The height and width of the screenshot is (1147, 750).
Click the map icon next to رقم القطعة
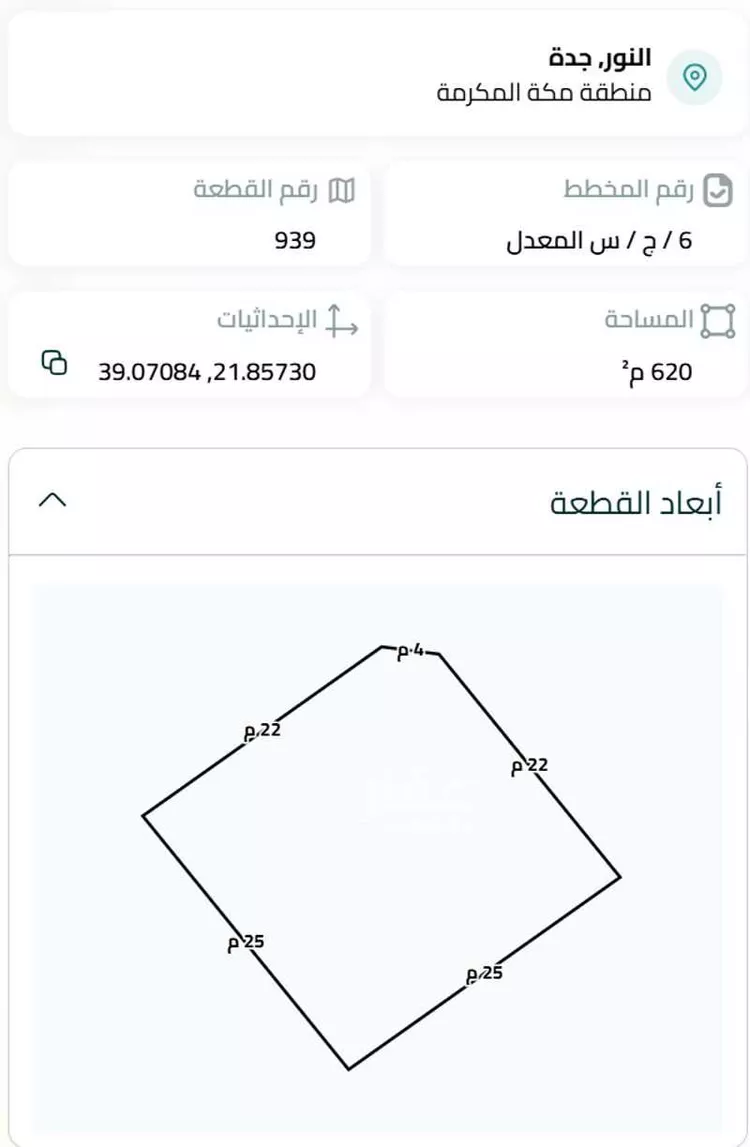pos(342,189)
